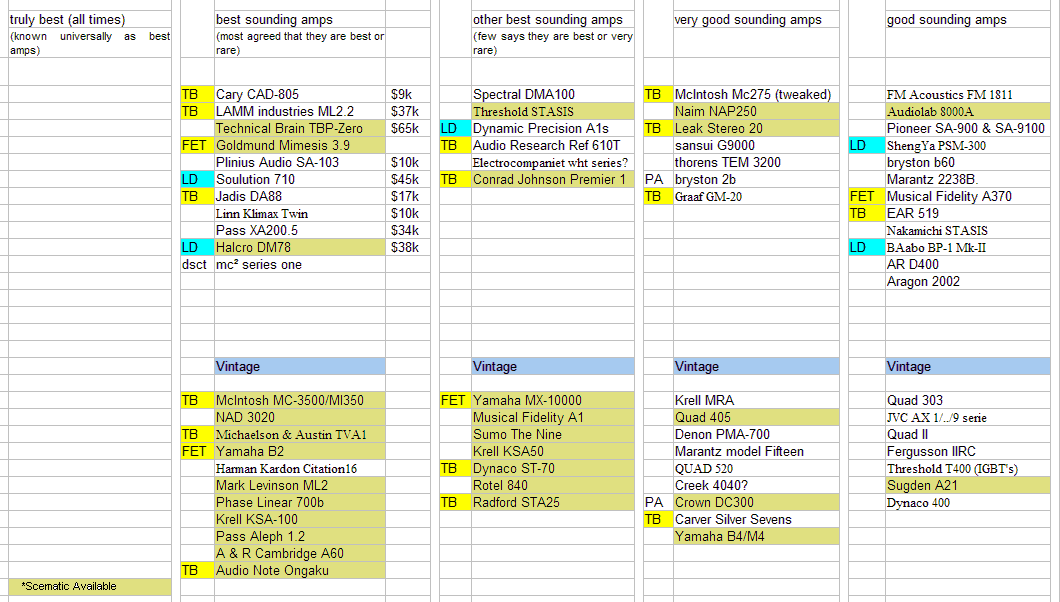Click the yellow FET cell beside Goldmund Mimesis

tap(197, 145)
